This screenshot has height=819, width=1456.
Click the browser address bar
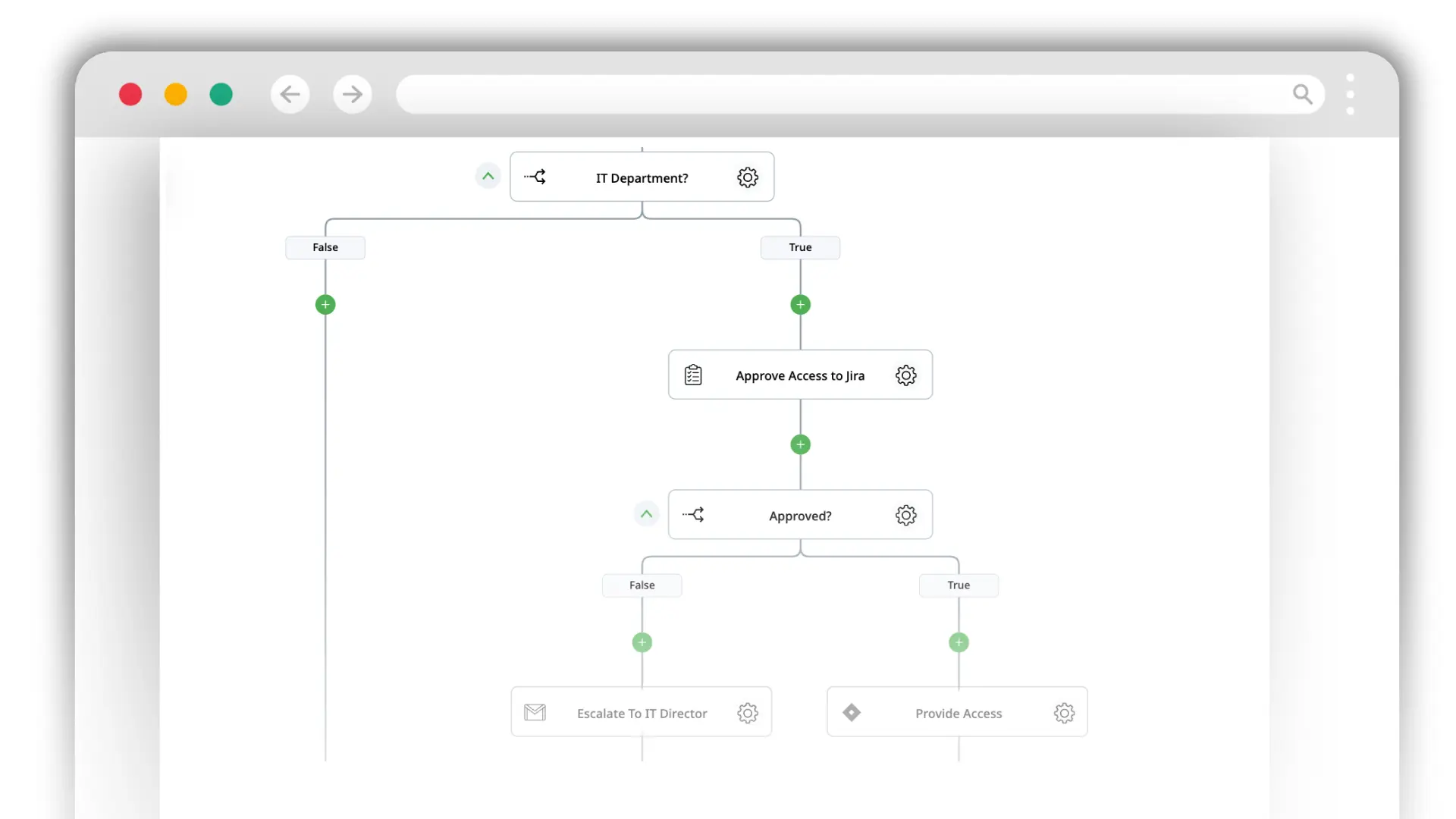click(834, 94)
